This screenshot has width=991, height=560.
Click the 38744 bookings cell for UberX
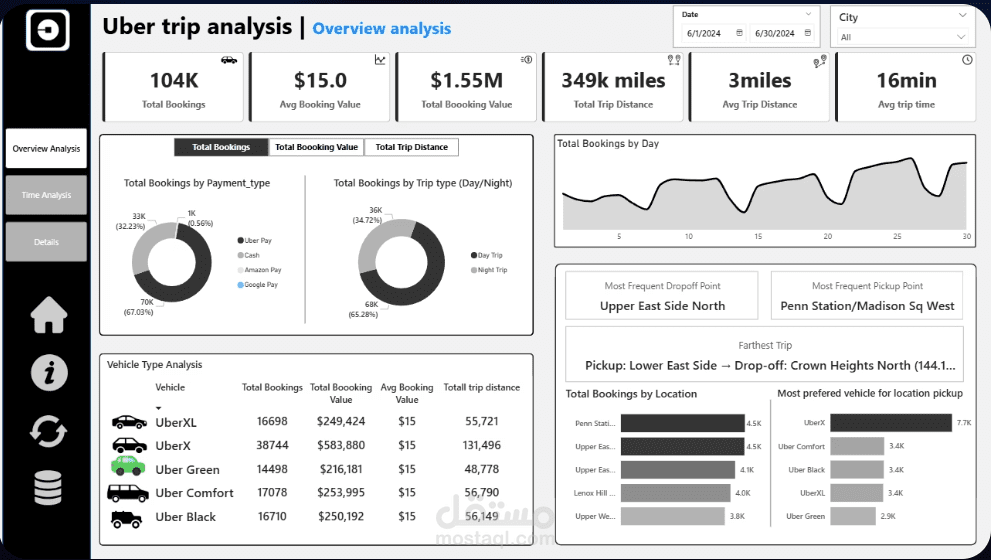pos(272,445)
